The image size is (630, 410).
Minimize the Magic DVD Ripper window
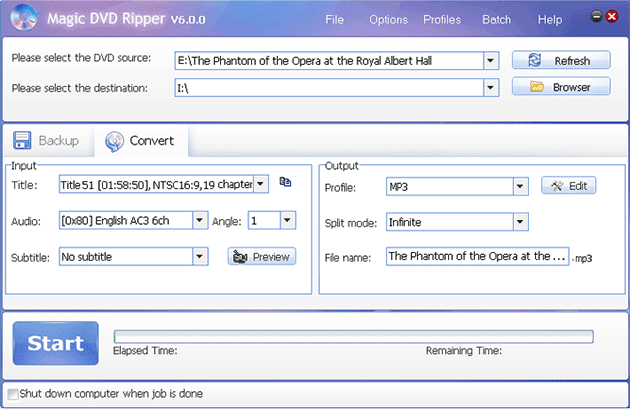(597, 16)
